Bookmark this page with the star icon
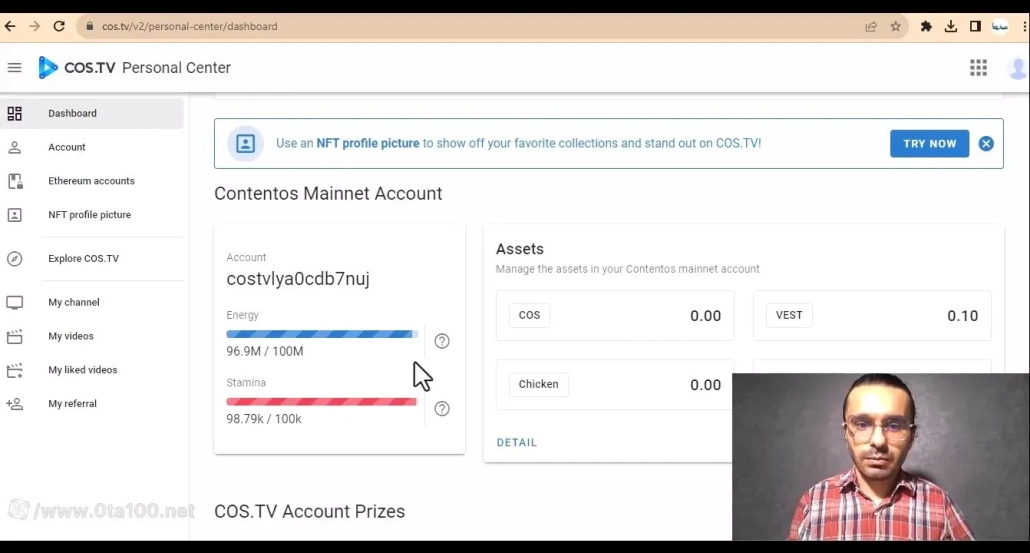The width and height of the screenshot is (1030, 553). [895, 26]
